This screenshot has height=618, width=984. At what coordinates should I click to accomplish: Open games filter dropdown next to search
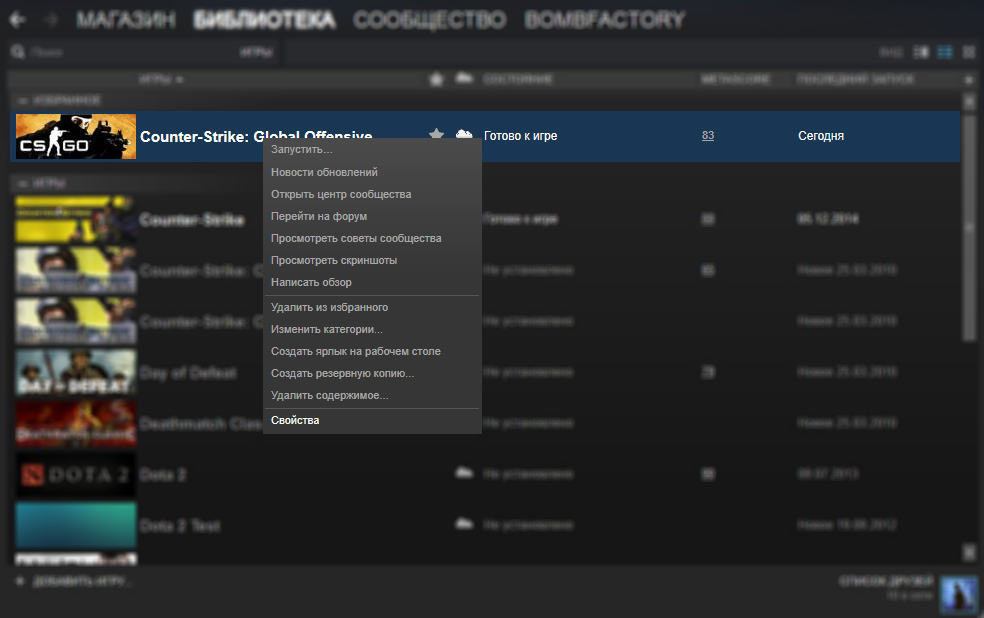(256, 52)
